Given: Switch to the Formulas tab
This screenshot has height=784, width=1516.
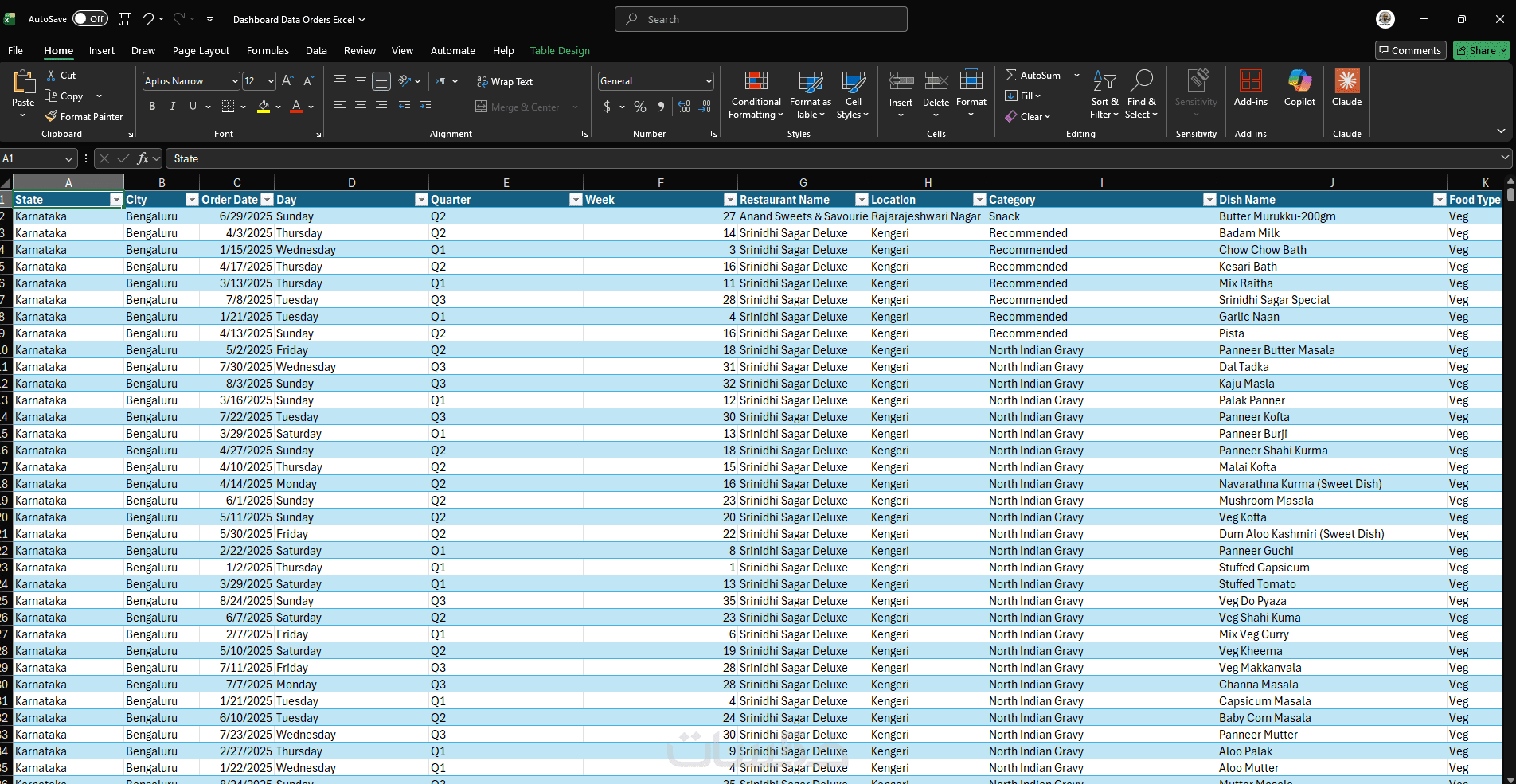Looking at the screenshot, I should click(268, 50).
